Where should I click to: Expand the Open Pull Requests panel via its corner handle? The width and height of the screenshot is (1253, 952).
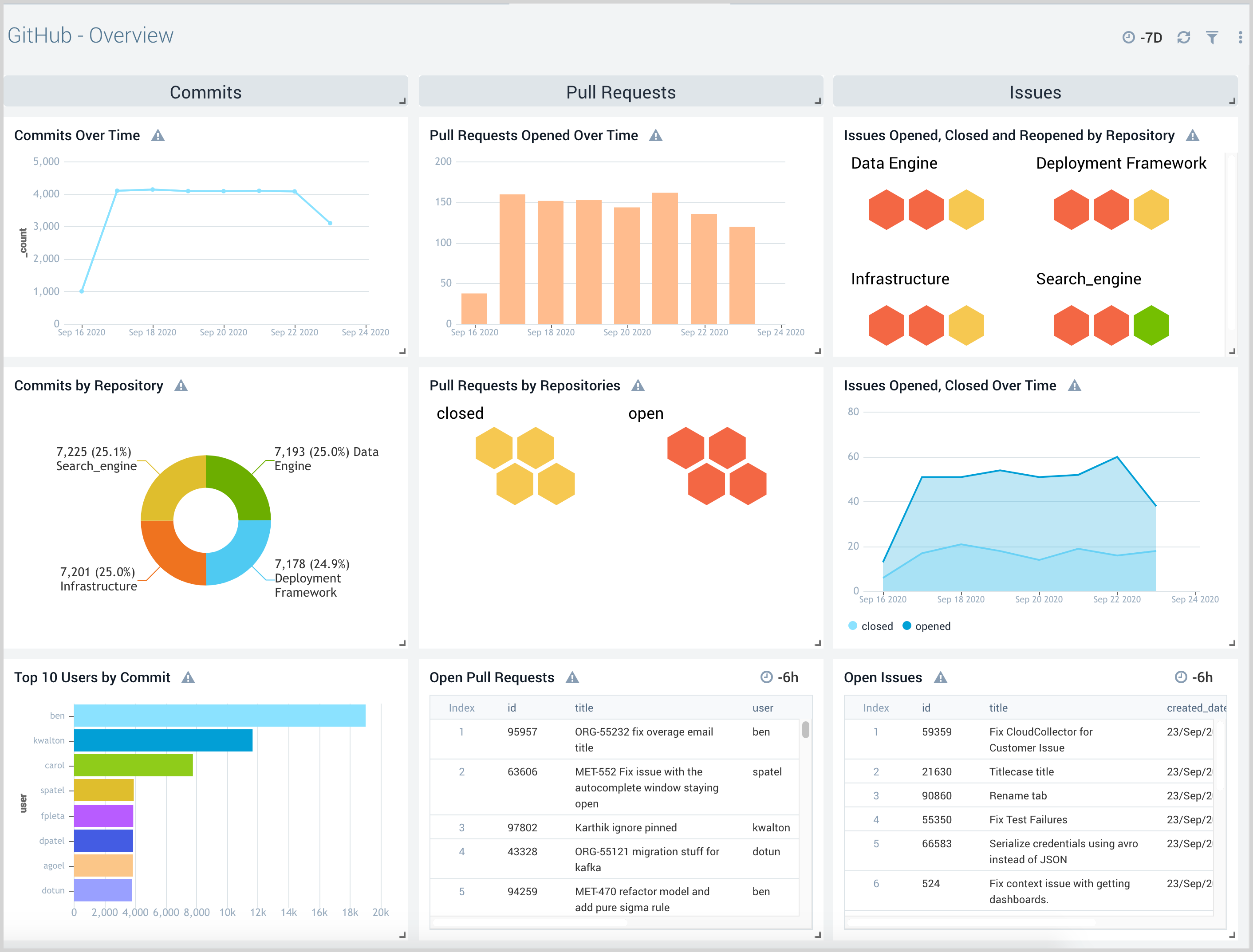point(818,934)
